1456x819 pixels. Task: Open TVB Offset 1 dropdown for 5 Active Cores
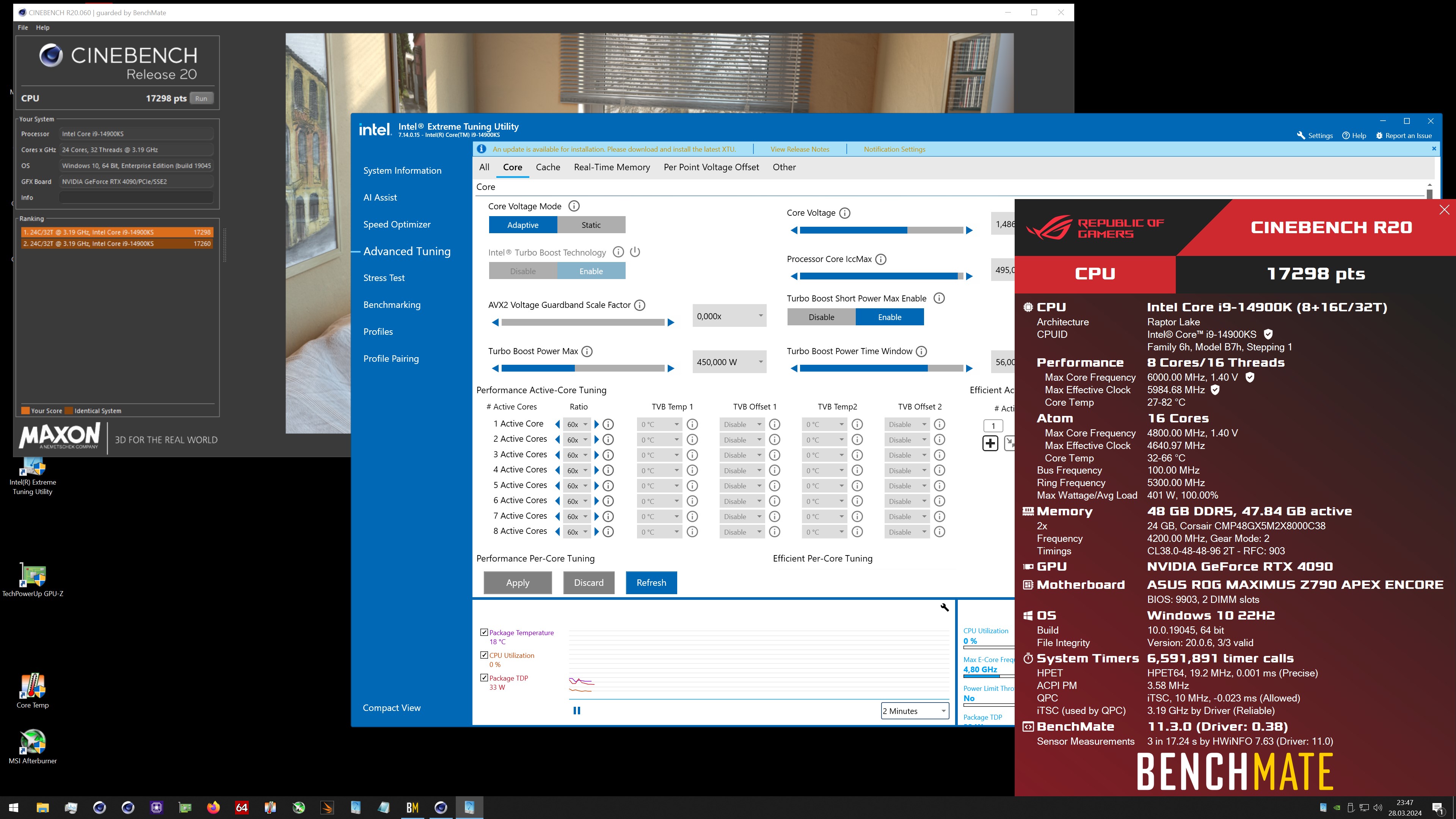tap(742, 486)
